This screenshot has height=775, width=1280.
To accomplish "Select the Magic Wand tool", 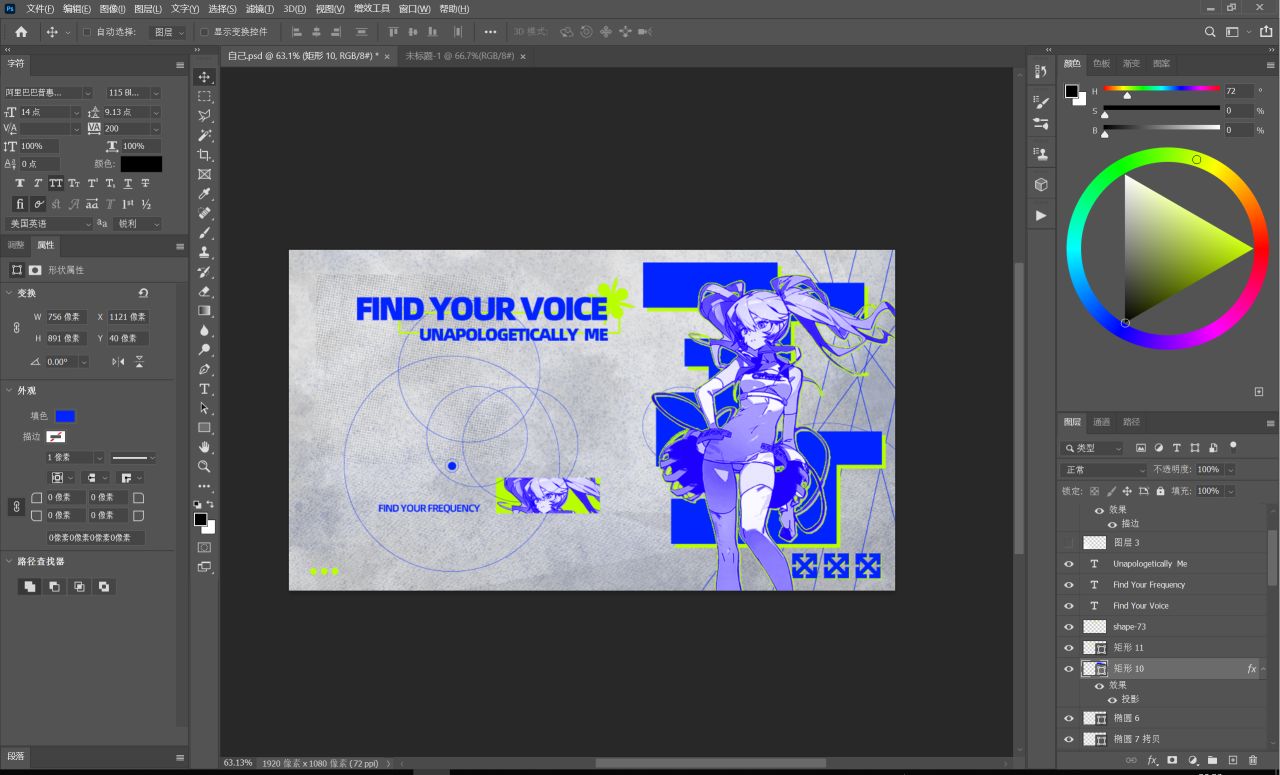I will point(204,135).
